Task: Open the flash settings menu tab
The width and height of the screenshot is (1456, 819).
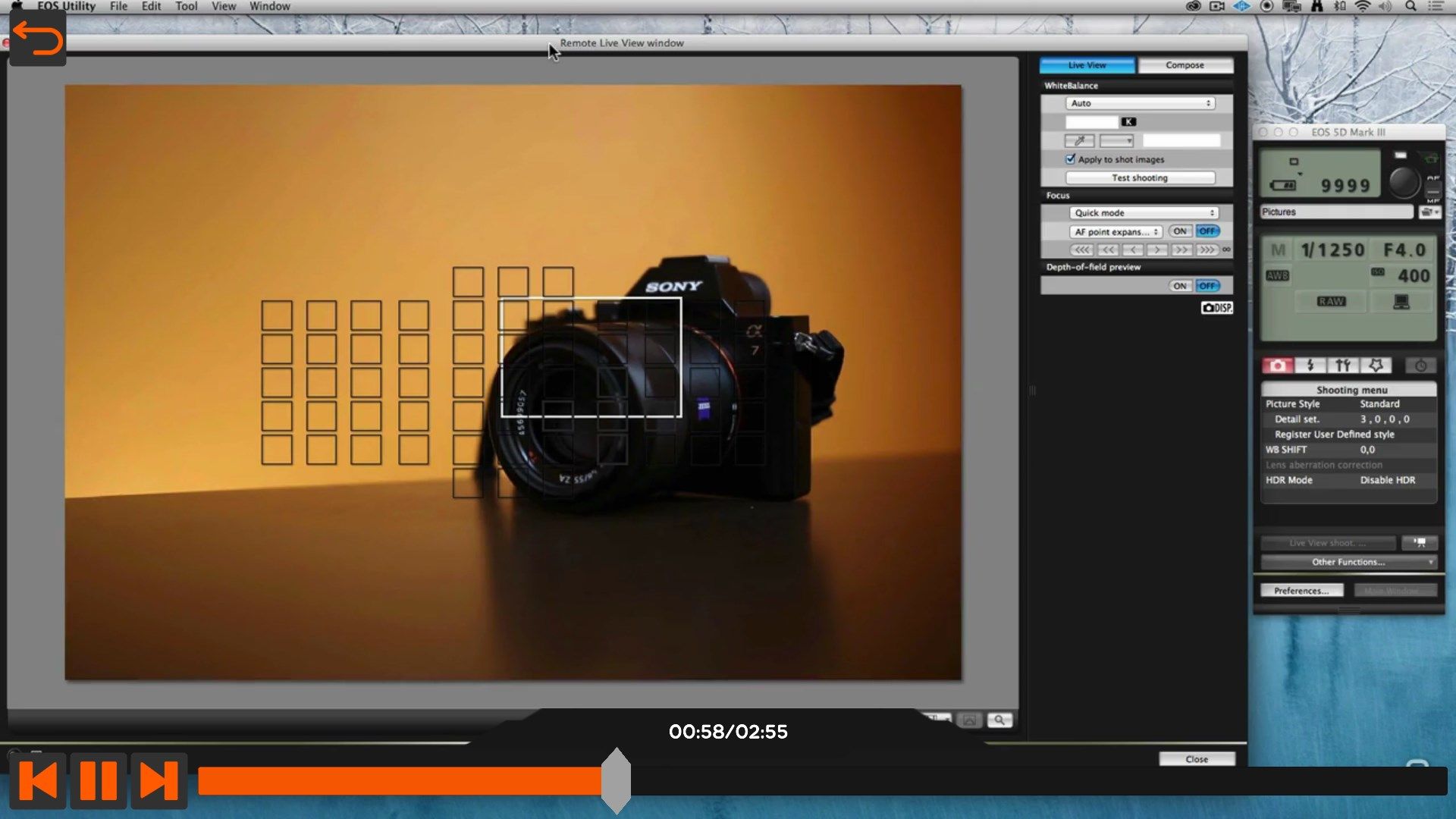Action: tap(1310, 366)
